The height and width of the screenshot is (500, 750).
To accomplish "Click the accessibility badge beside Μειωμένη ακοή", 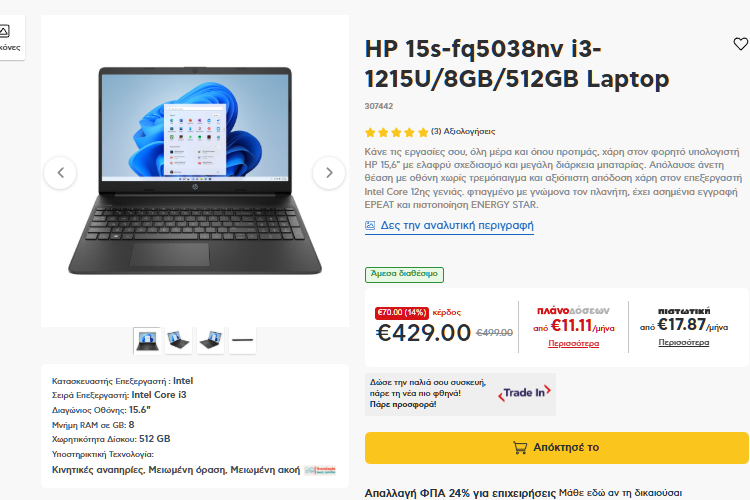I will tap(320, 470).
